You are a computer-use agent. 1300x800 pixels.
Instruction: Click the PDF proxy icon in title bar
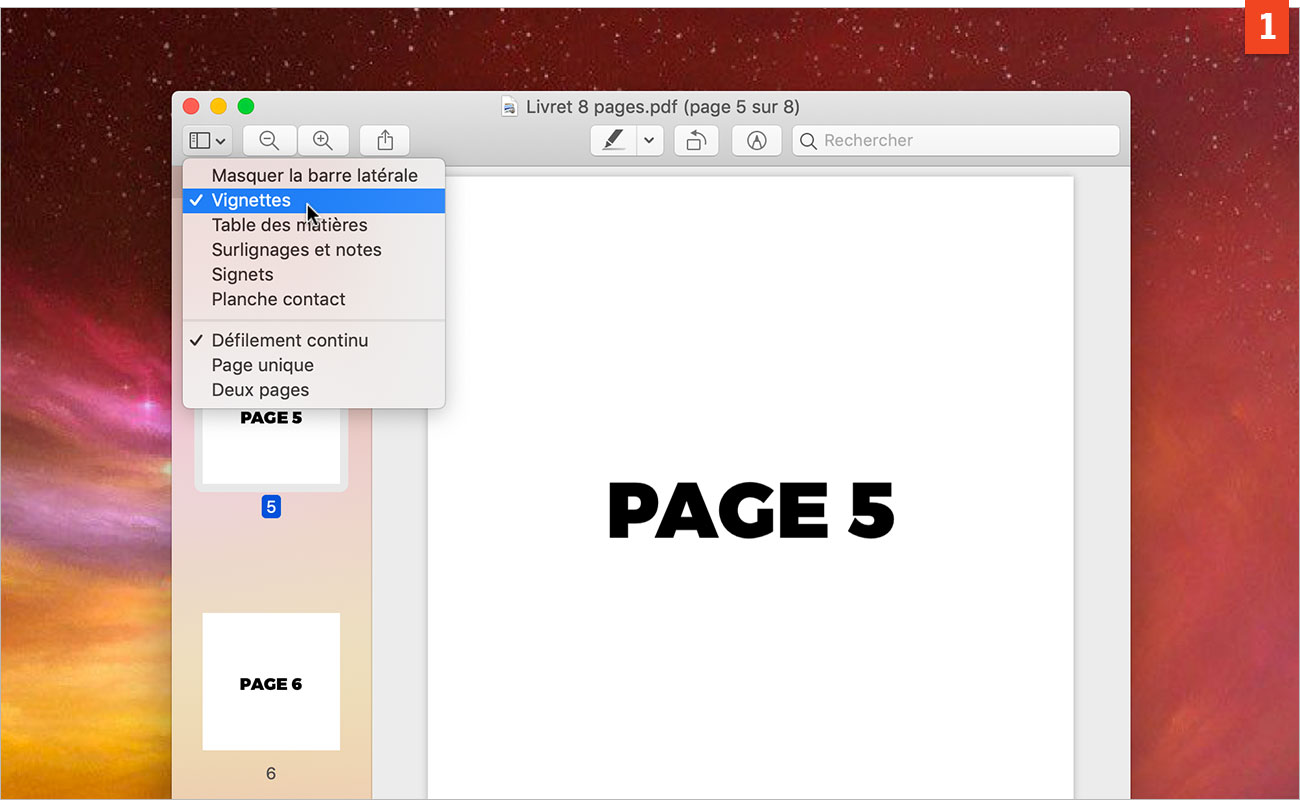tap(509, 106)
